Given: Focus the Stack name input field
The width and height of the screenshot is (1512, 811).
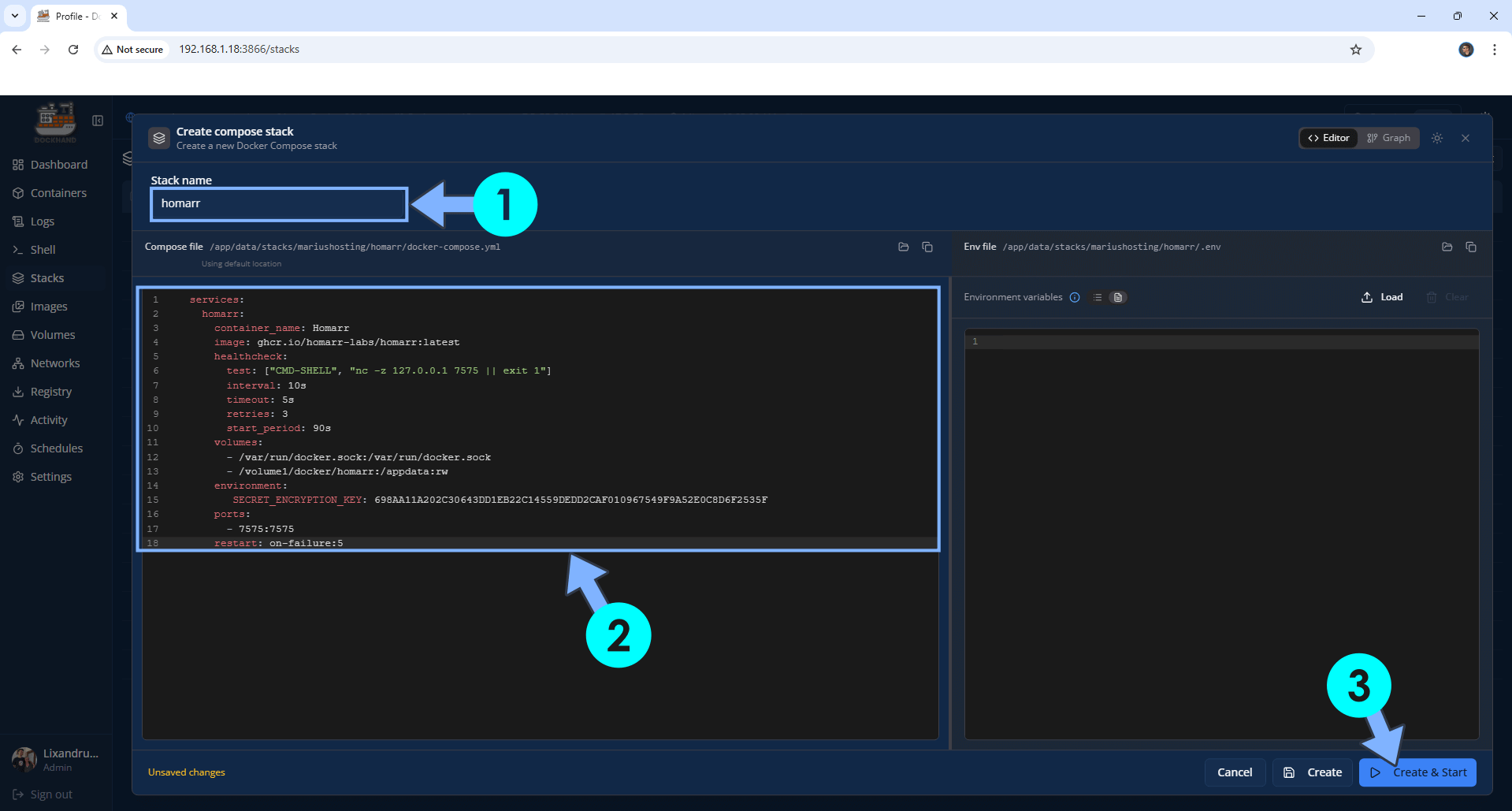Looking at the screenshot, I should point(279,204).
